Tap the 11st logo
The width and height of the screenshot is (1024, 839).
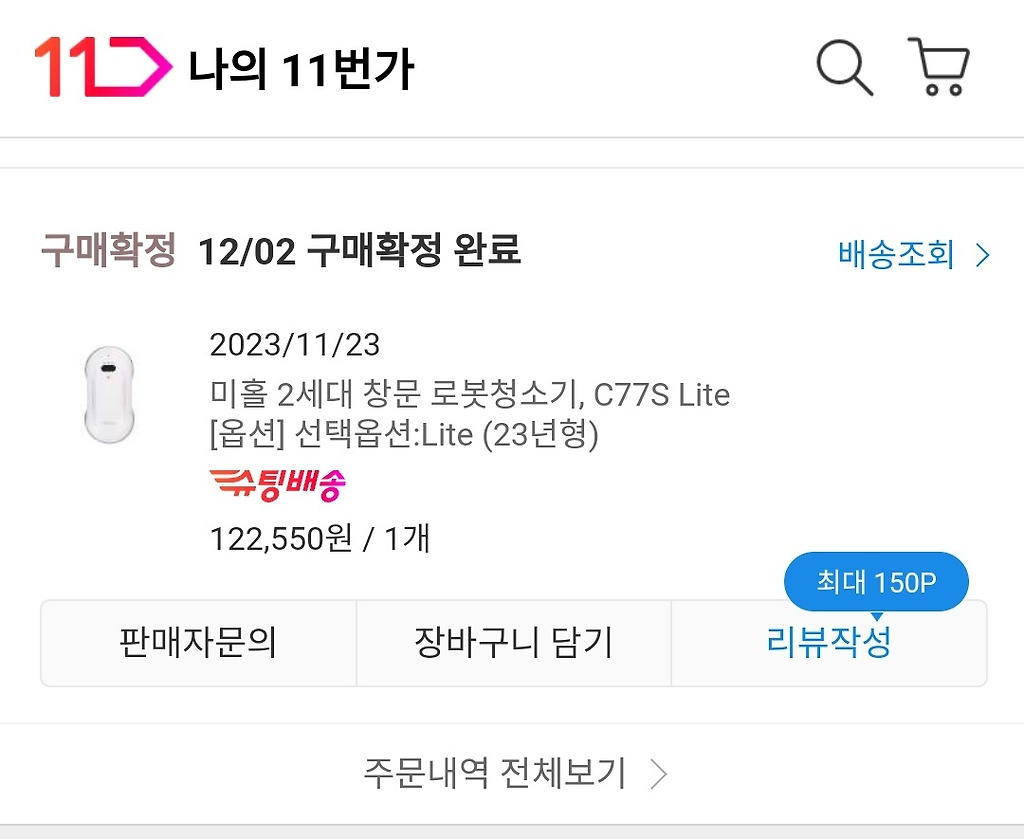coord(103,67)
